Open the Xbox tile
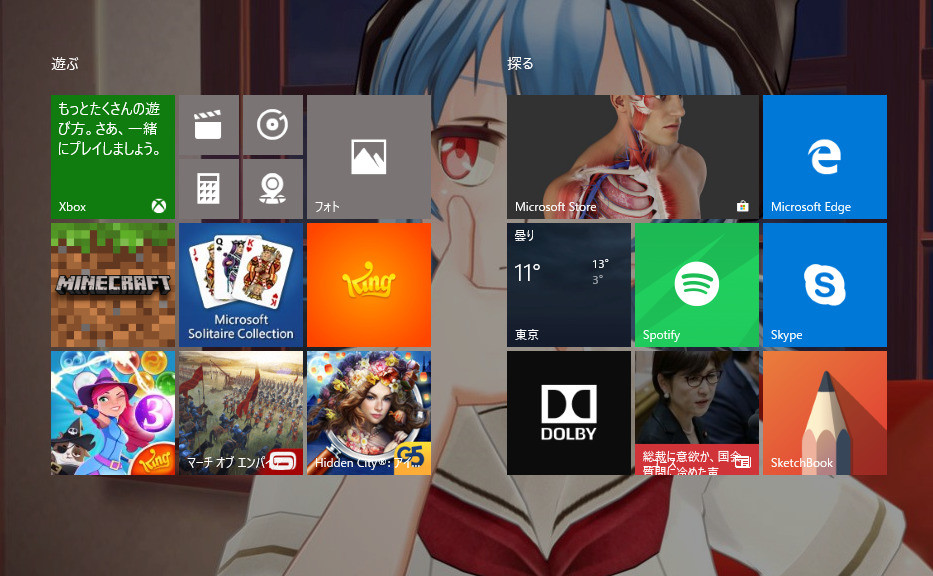 [x=113, y=157]
